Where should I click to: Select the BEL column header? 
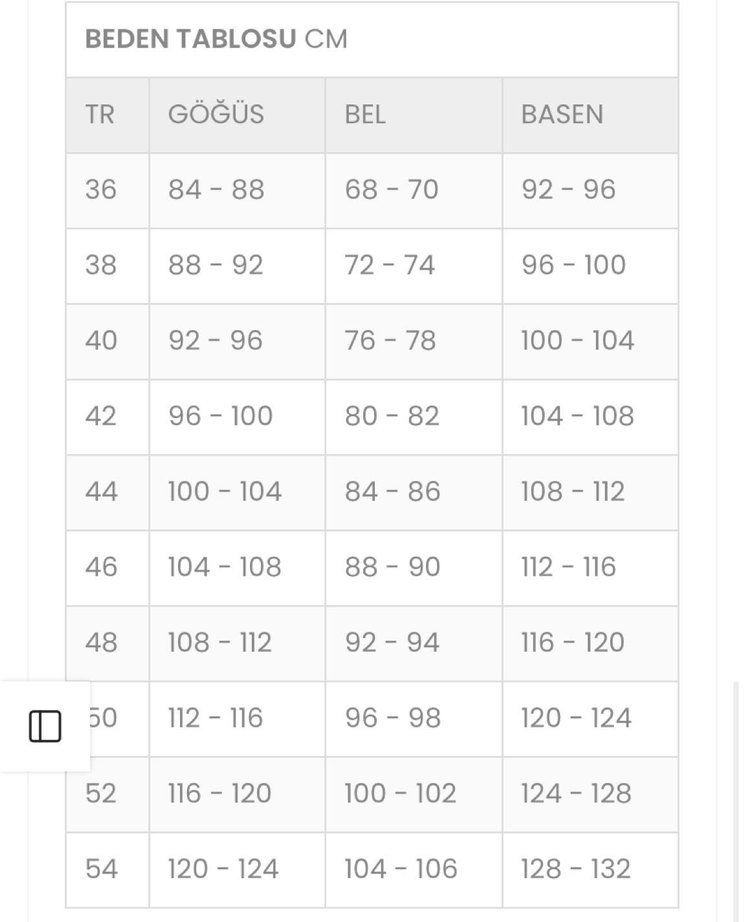[366, 114]
